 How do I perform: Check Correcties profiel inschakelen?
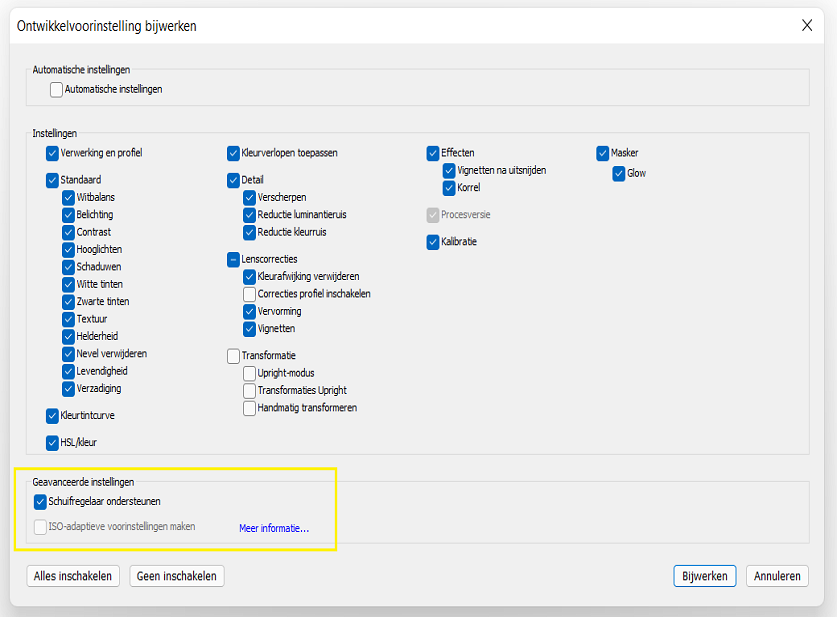click(x=250, y=294)
